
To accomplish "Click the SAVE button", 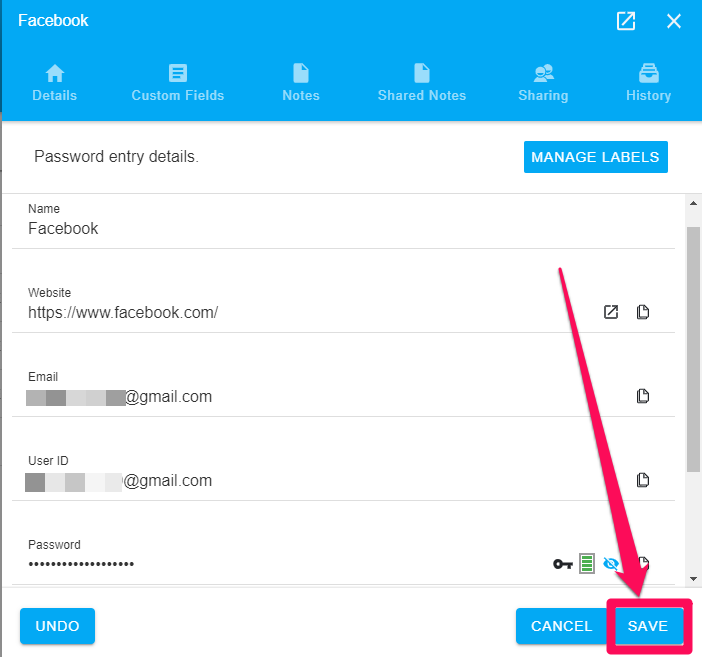I will tap(648, 626).
